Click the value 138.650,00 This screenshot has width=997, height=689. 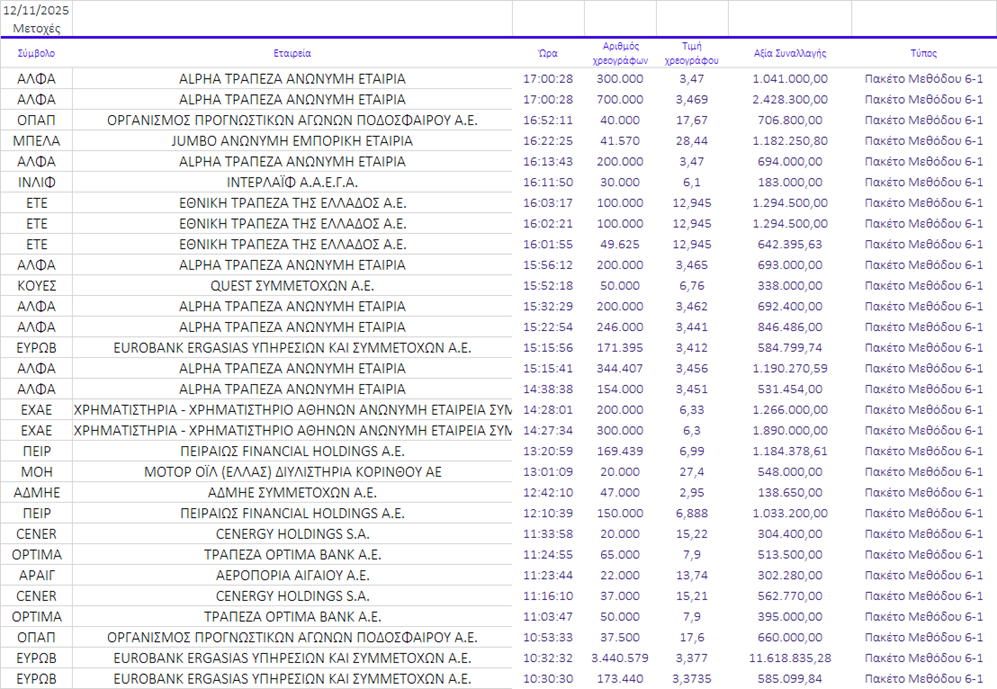(x=790, y=493)
